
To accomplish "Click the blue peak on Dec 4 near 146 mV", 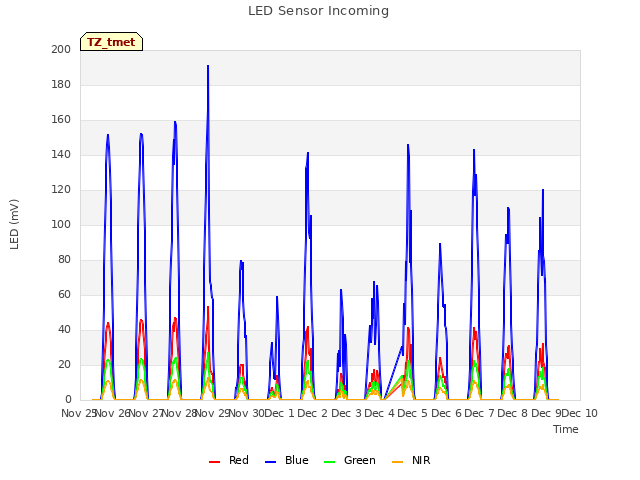I will [x=408, y=145].
